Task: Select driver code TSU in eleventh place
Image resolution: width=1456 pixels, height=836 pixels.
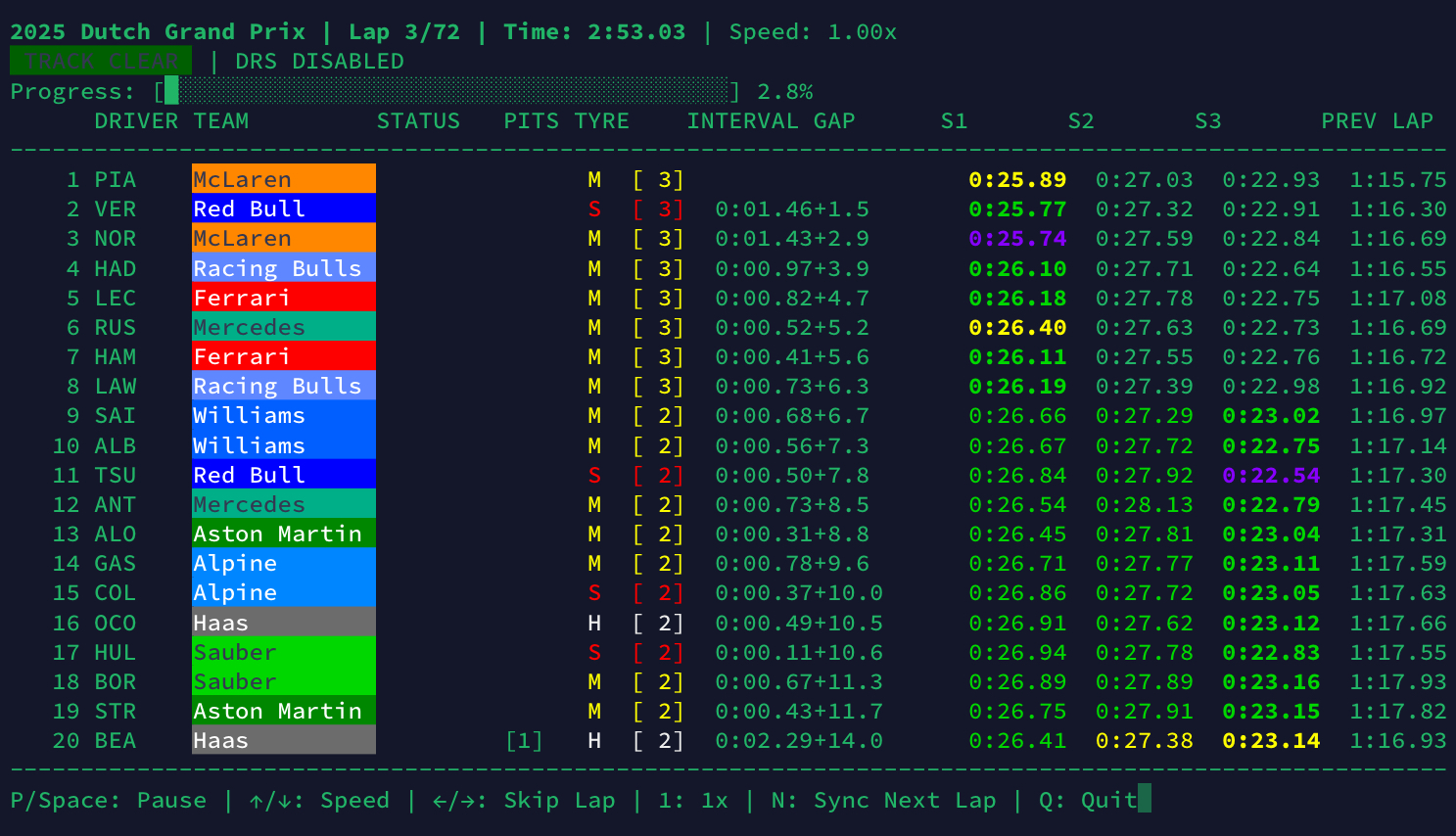Action: [116, 475]
